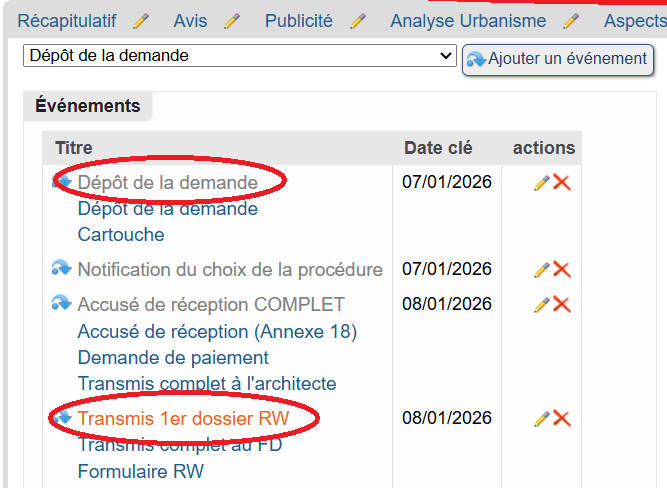The image size is (667, 488).
Task: Open the Cartouche document link
Action: point(121,235)
